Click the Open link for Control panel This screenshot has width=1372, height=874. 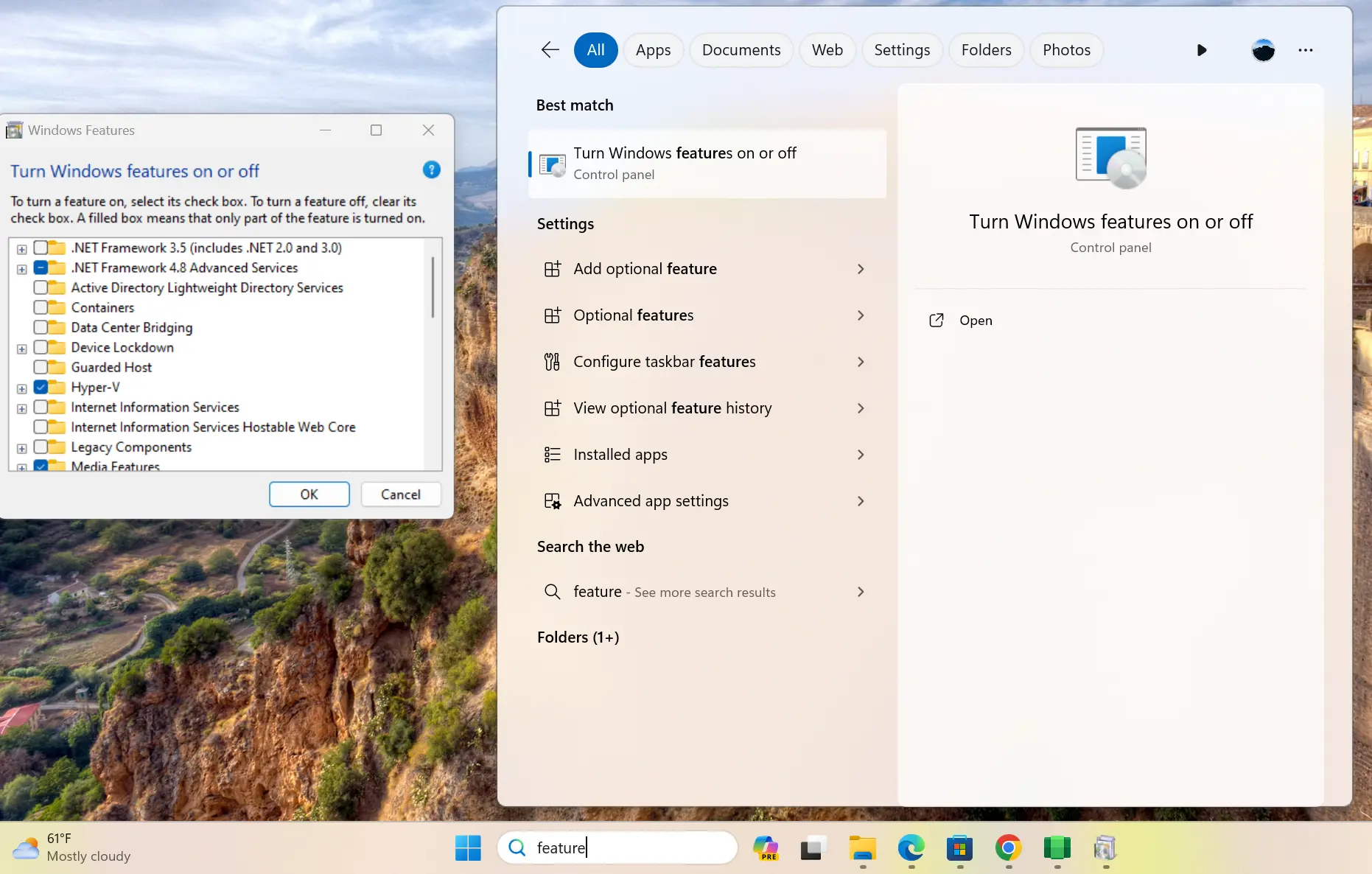[x=976, y=320]
